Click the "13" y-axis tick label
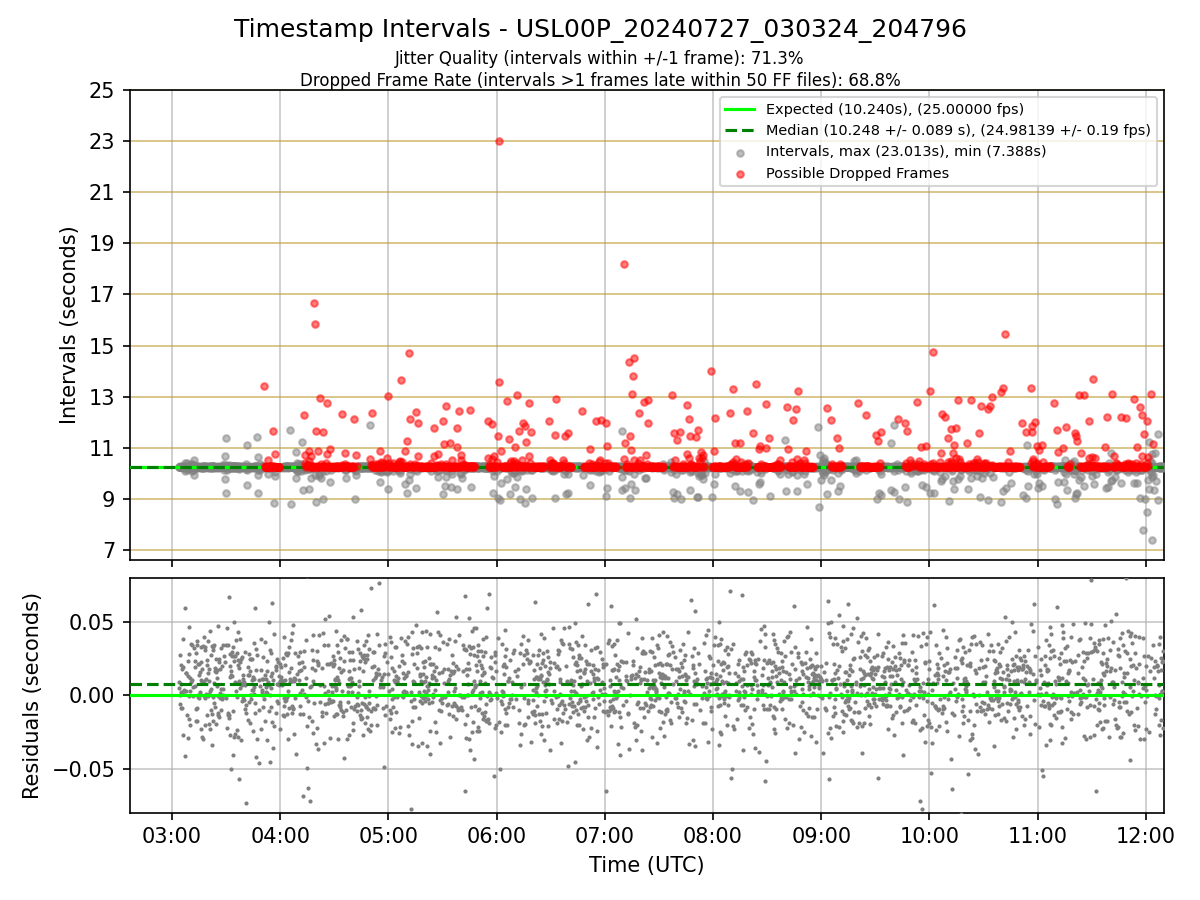The image size is (1200, 900). point(103,397)
